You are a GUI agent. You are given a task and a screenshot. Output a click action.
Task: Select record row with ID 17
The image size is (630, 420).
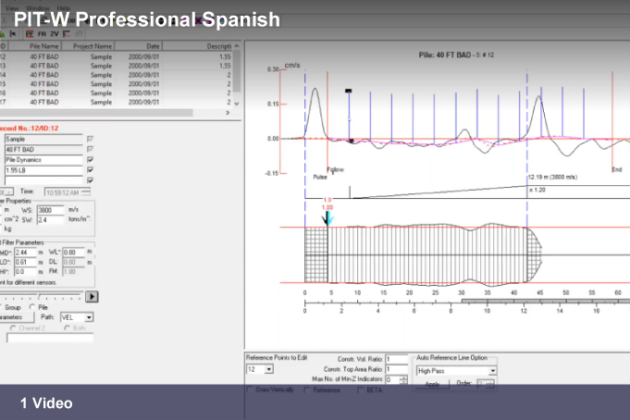(117, 102)
